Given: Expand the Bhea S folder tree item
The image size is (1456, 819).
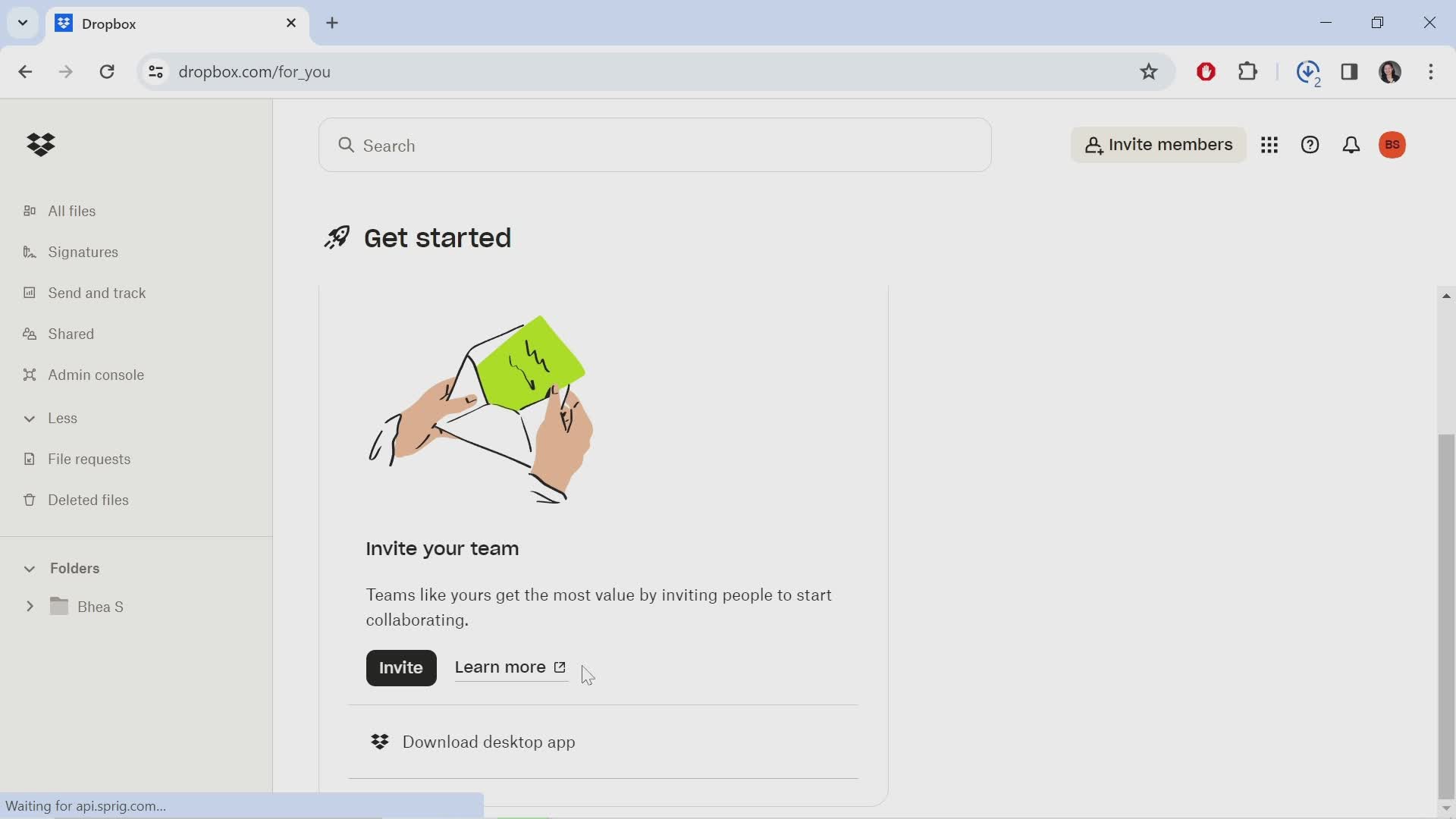Looking at the screenshot, I should (30, 607).
